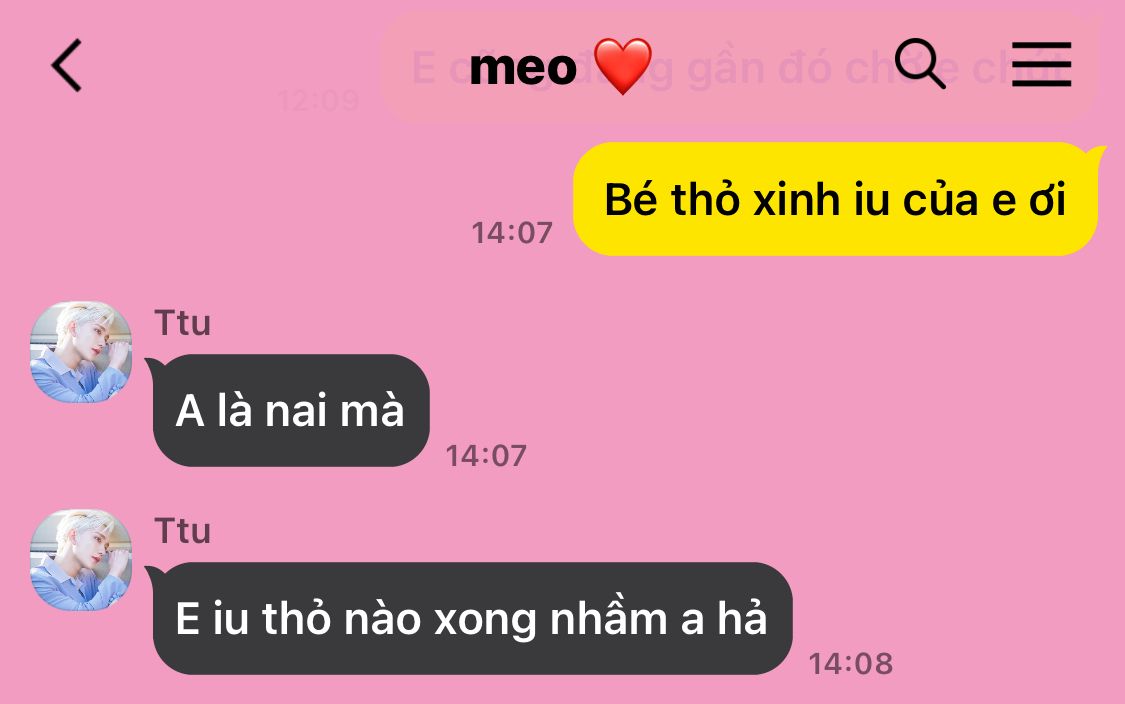The height and width of the screenshot is (704, 1125).
Task: Tap the 14:08 timestamp
Action: (x=850, y=664)
